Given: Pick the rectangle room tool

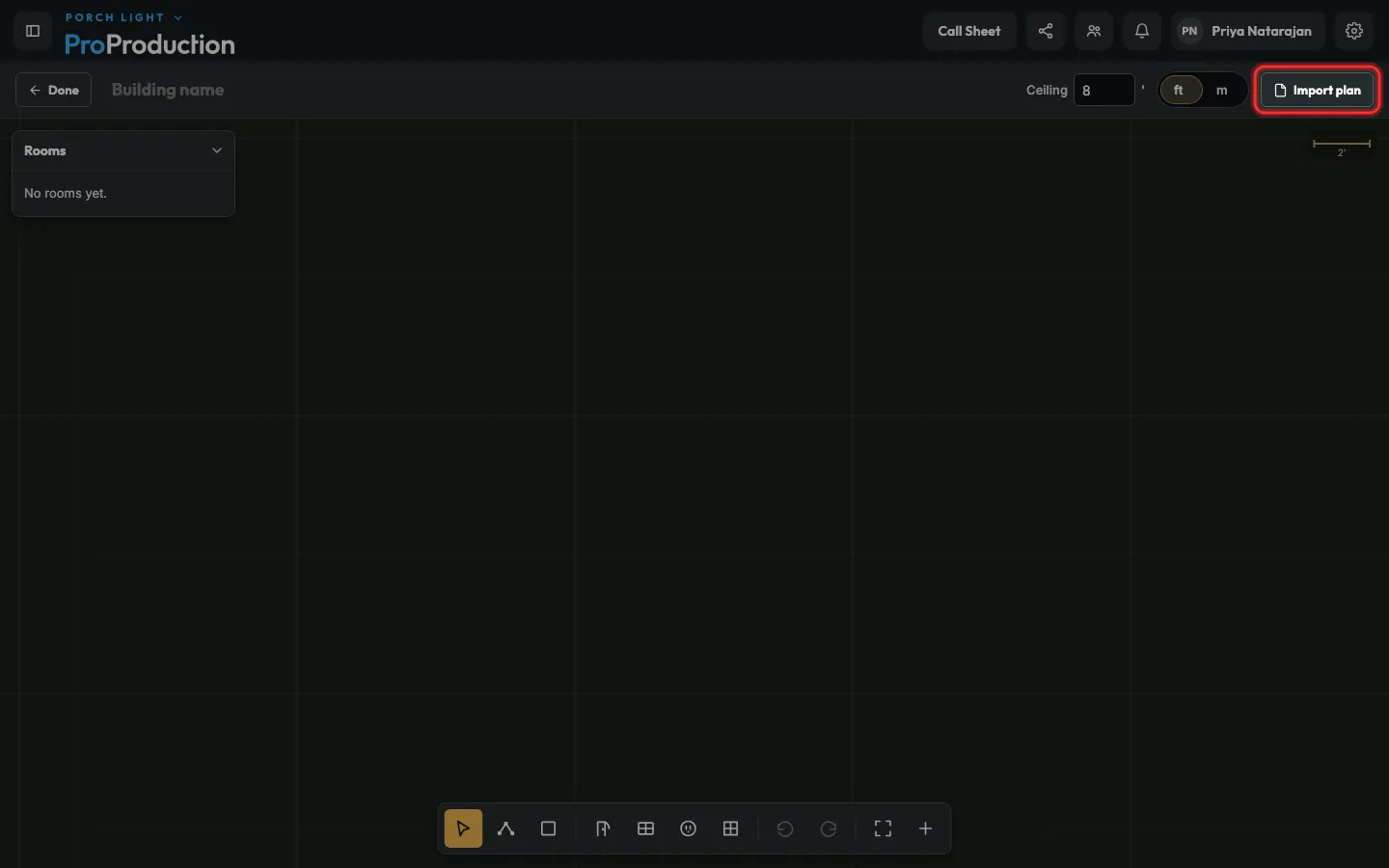Looking at the screenshot, I should point(548,828).
